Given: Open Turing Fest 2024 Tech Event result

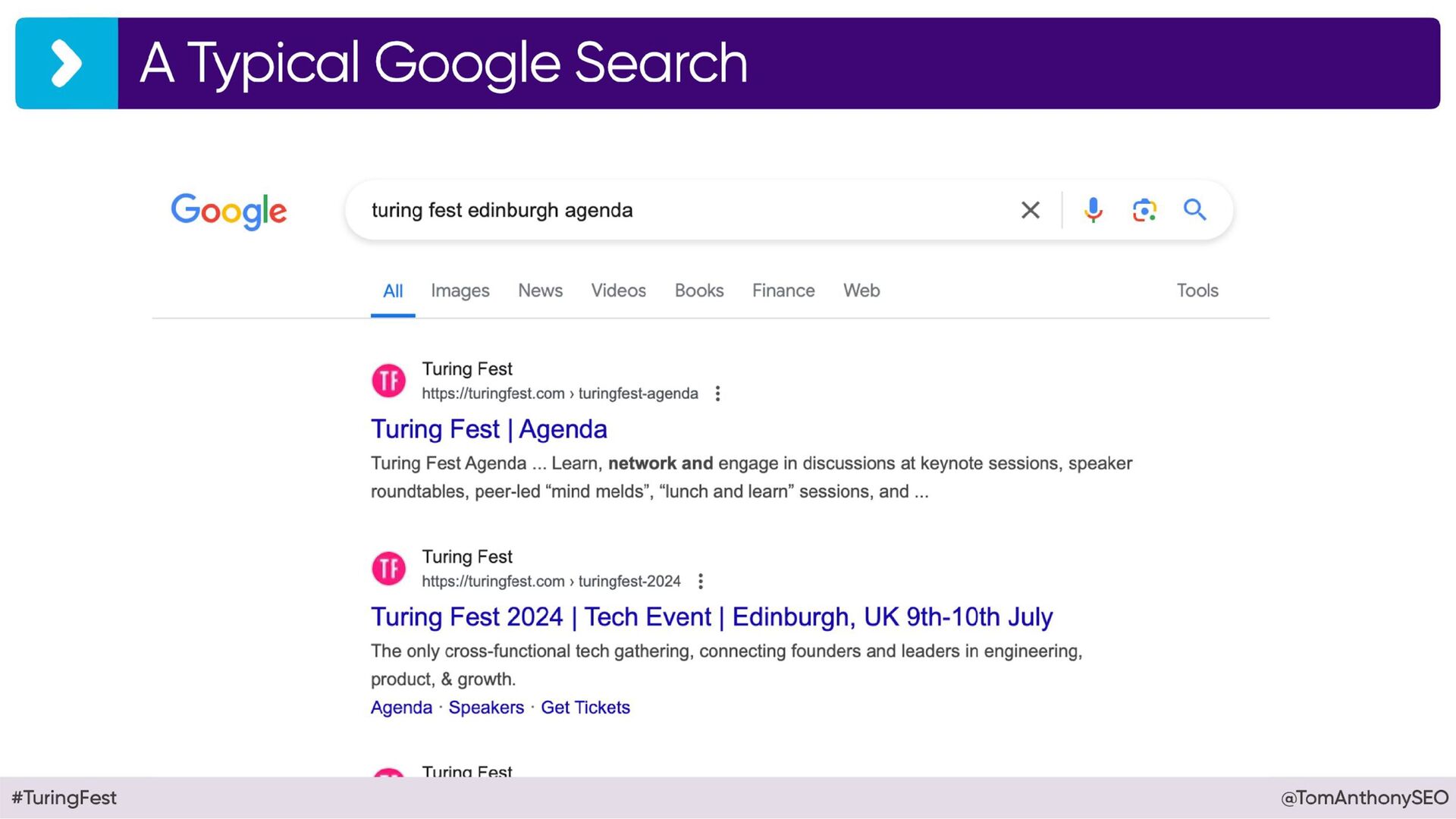Looking at the screenshot, I should coord(711,617).
